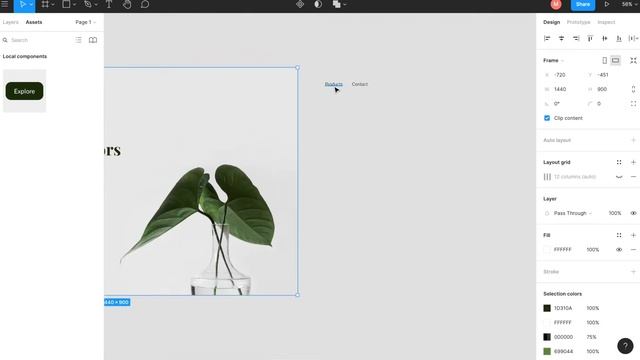Open the team library book icon
The image size is (640, 360).
[93, 40]
